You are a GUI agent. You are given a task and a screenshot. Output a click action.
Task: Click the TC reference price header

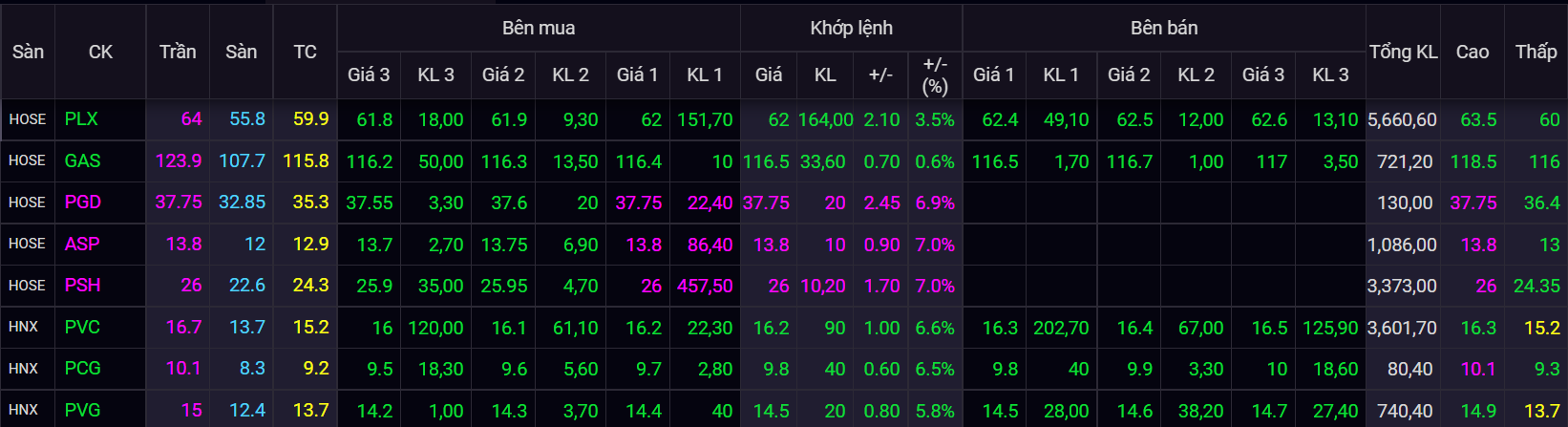[305, 53]
